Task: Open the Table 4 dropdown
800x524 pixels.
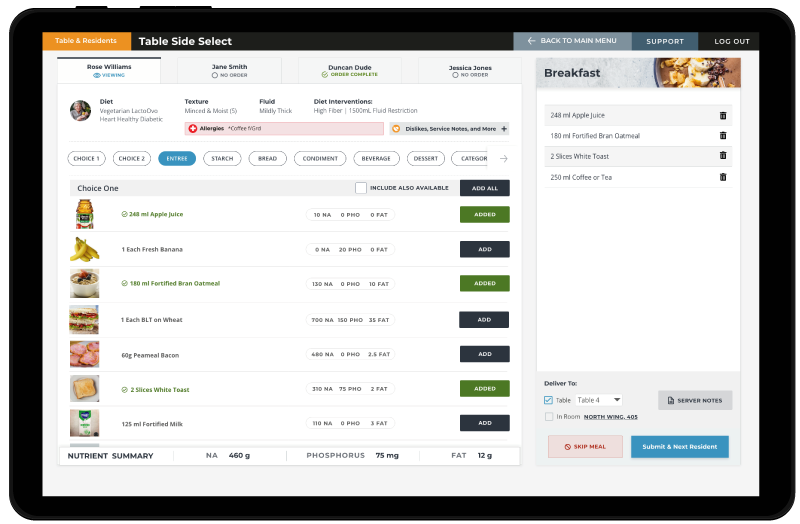Action: coord(599,400)
